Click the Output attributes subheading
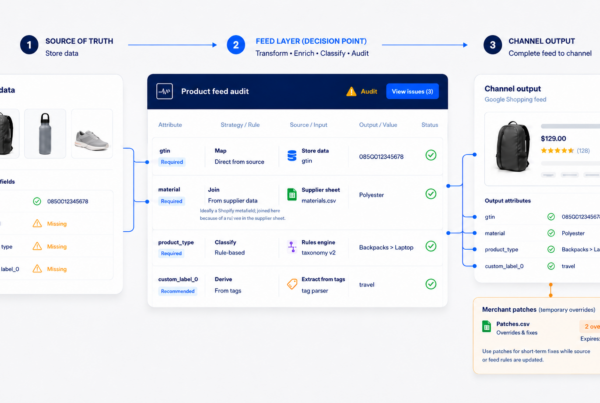 click(x=507, y=201)
